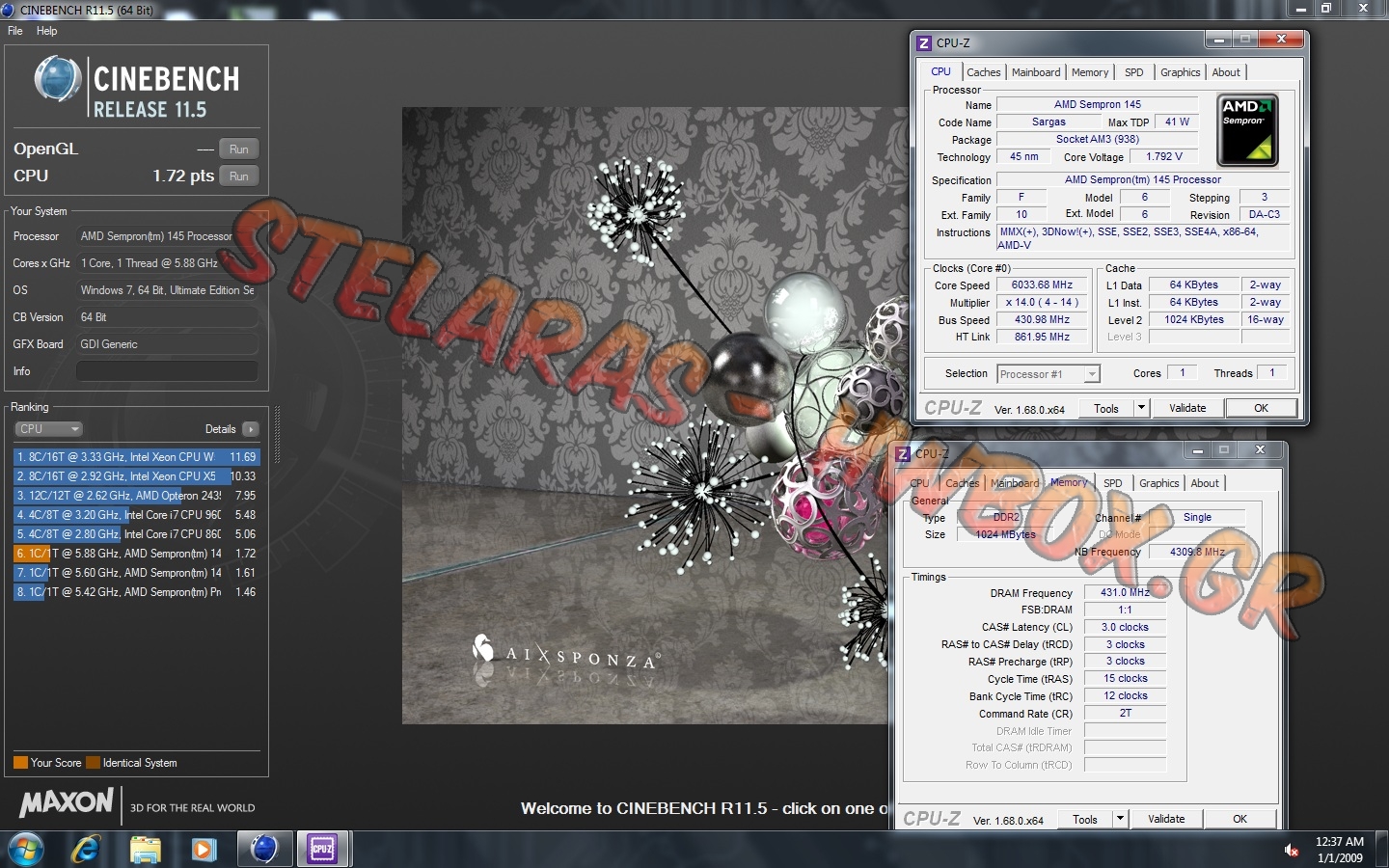
Task: Open Tools dropdown arrow in top CPU-Z
Action: (1141, 409)
